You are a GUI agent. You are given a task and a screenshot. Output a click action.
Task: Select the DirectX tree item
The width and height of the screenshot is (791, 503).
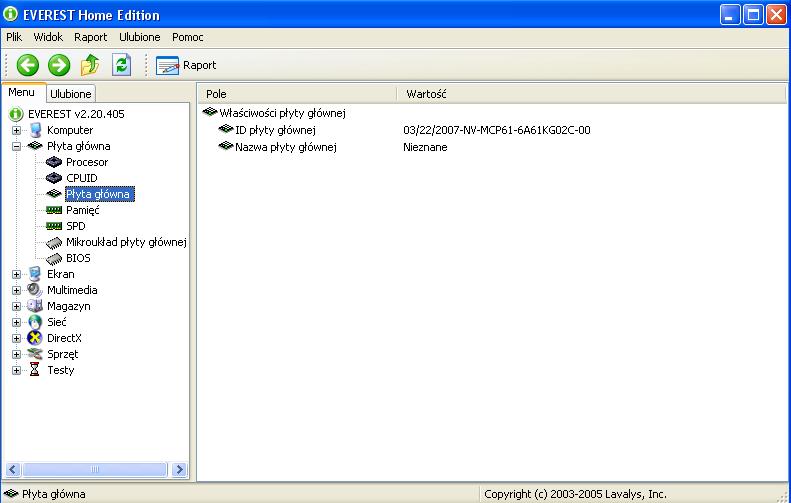[64, 338]
